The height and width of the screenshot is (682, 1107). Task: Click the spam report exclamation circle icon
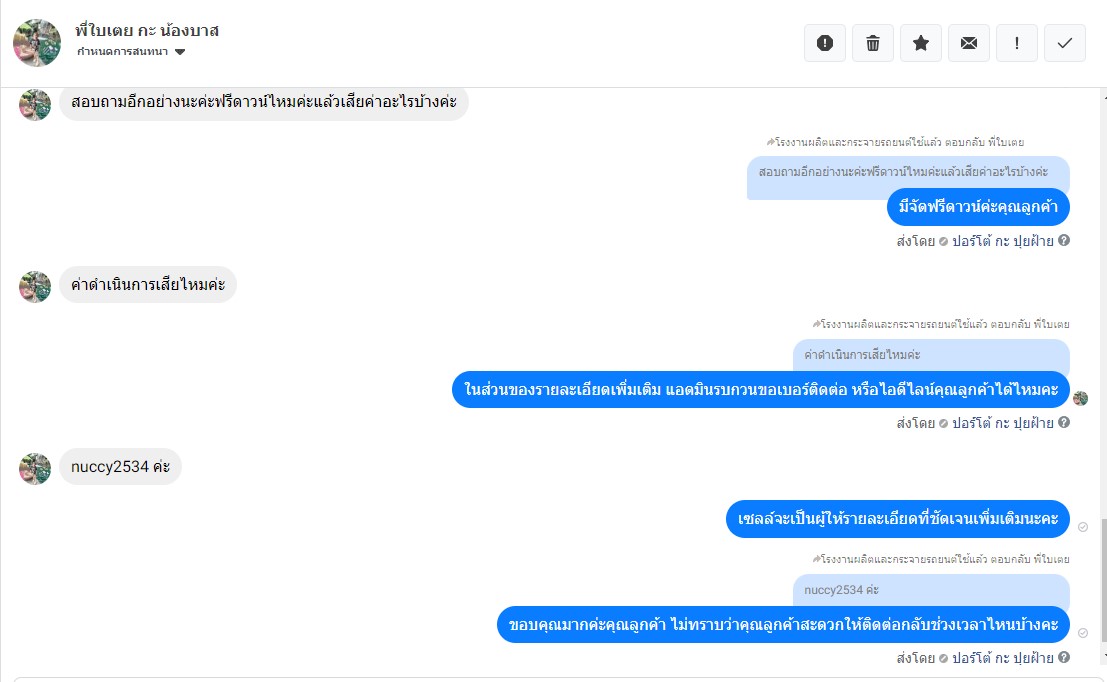point(825,43)
